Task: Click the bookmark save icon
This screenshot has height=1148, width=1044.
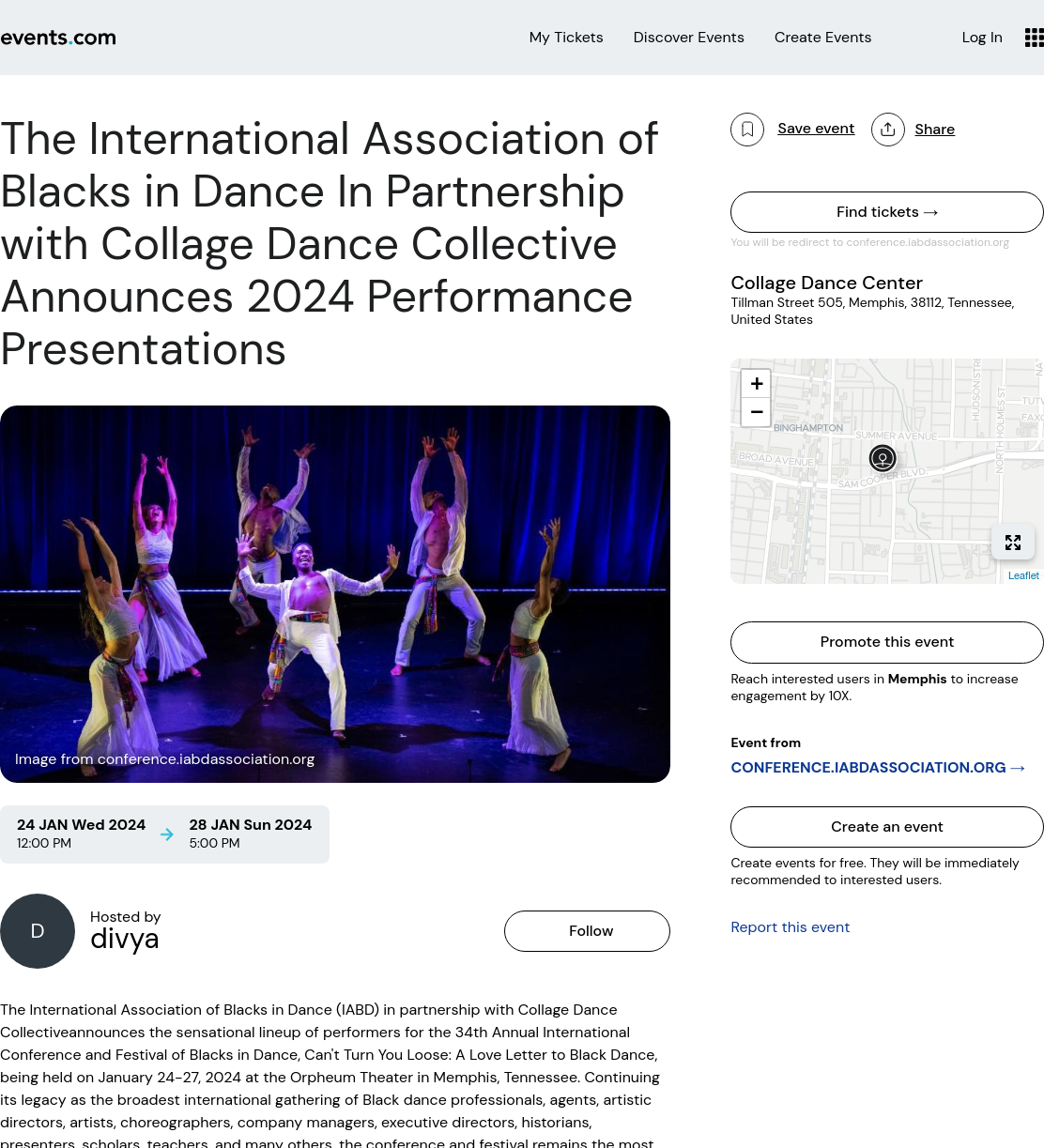Action: coord(747,130)
